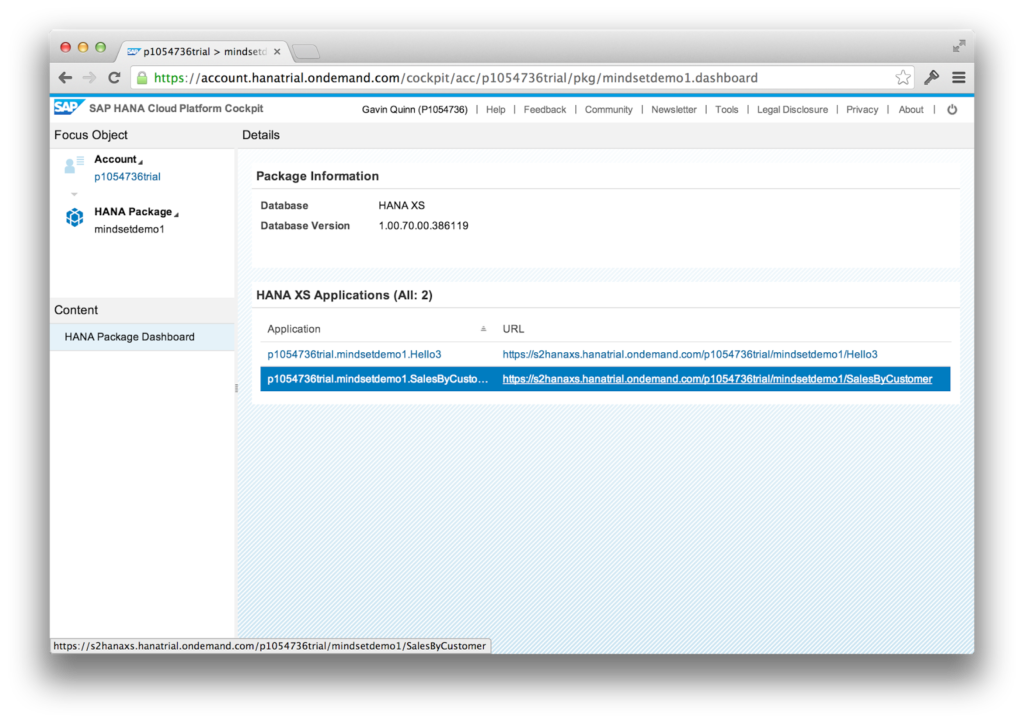Click mindsetdemo1 package name
The height and width of the screenshot is (723, 1024).
(129, 229)
